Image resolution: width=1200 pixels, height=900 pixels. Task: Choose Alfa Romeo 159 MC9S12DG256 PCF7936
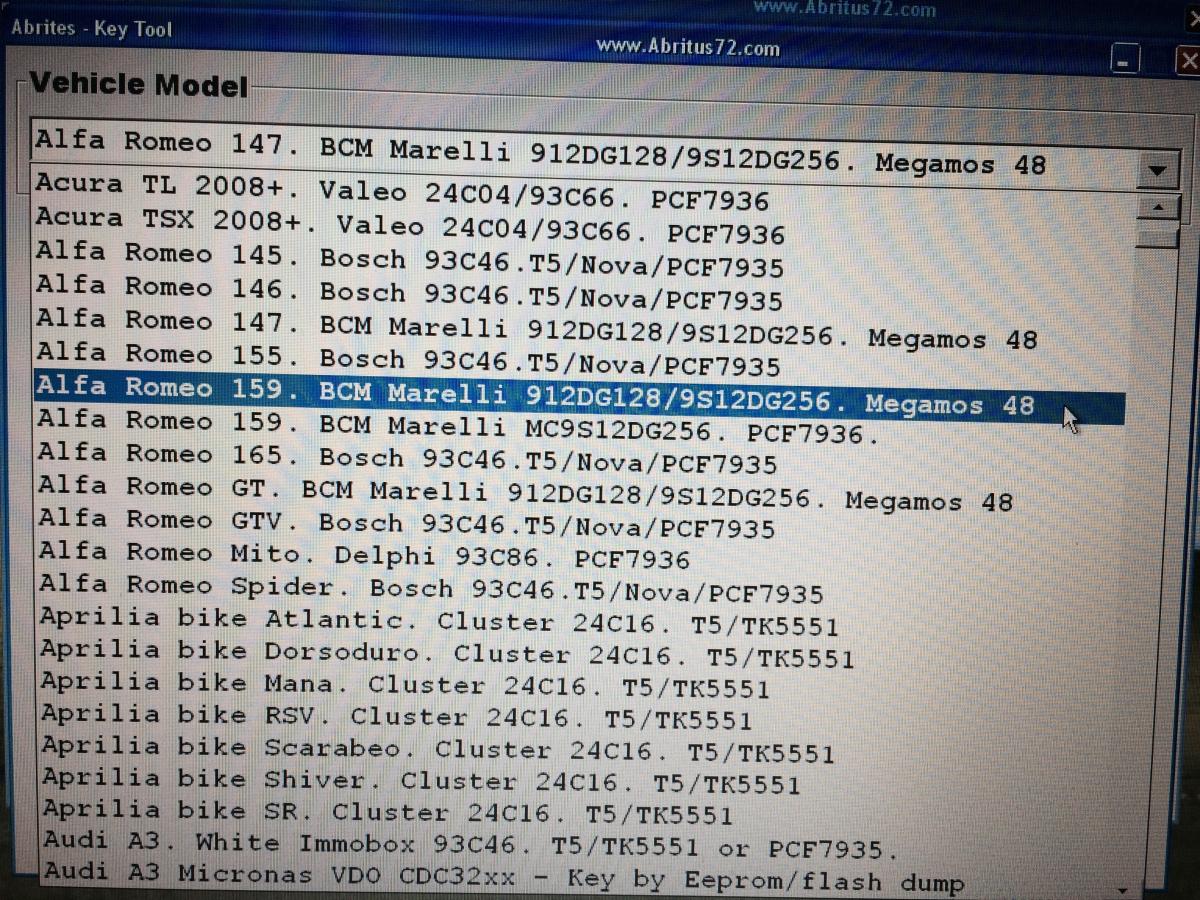coord(458,427)
